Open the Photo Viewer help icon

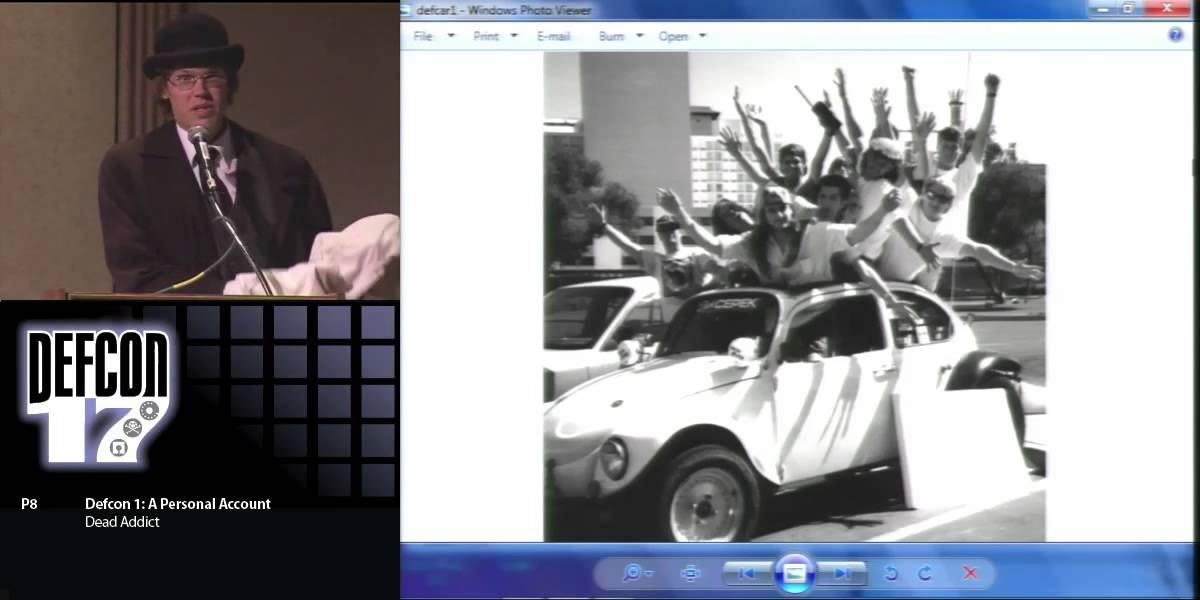(1176, 35)
